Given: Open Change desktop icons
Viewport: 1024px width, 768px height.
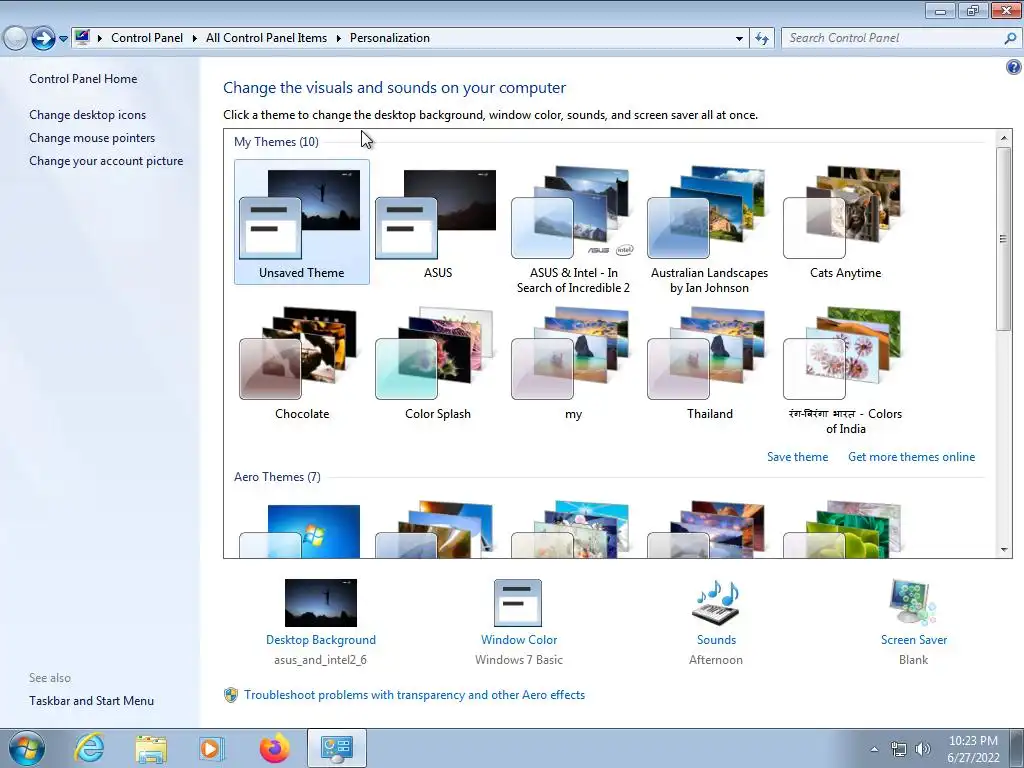Looking at the screenshot, I should tap(88, 115).
